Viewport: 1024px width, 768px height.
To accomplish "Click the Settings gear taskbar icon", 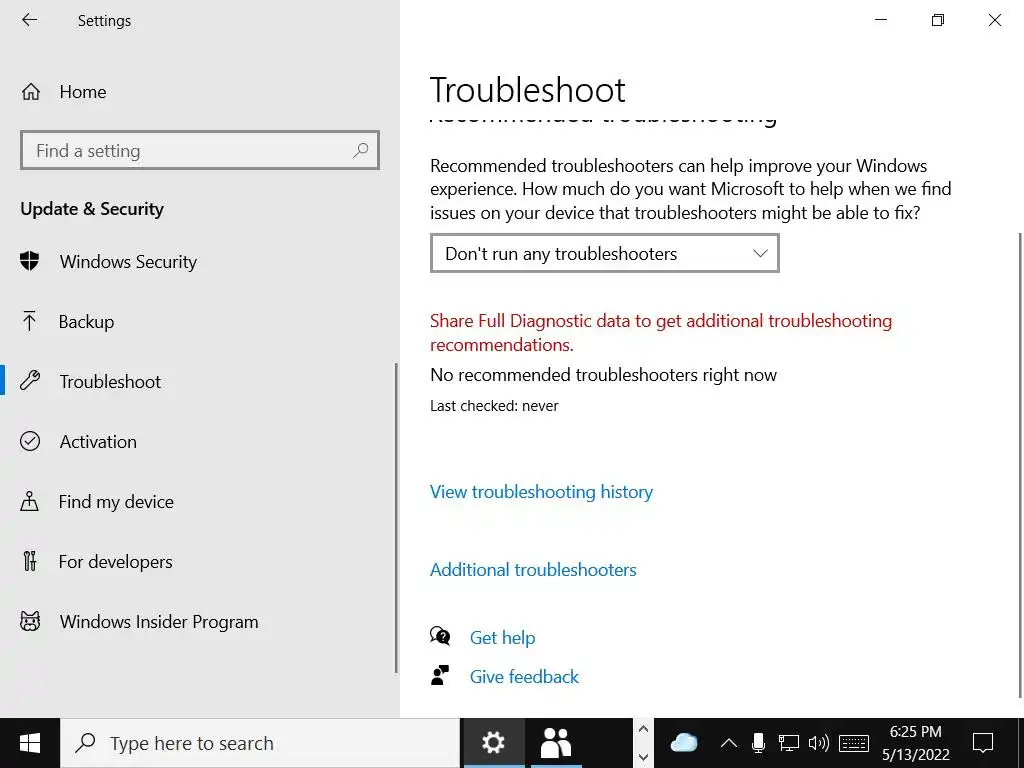I will [494, 743].
